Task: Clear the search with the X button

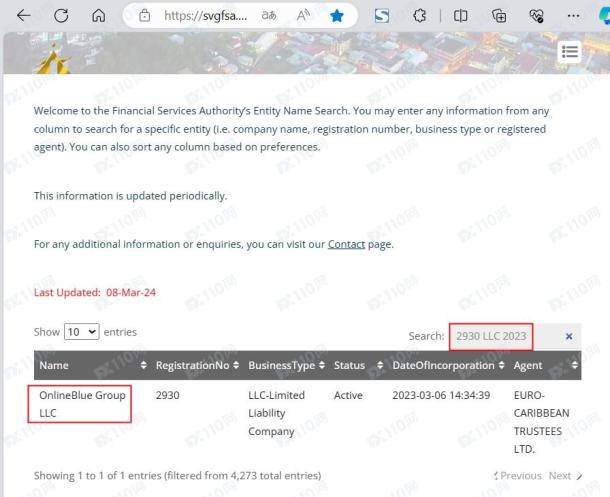Action: (568, 336)
